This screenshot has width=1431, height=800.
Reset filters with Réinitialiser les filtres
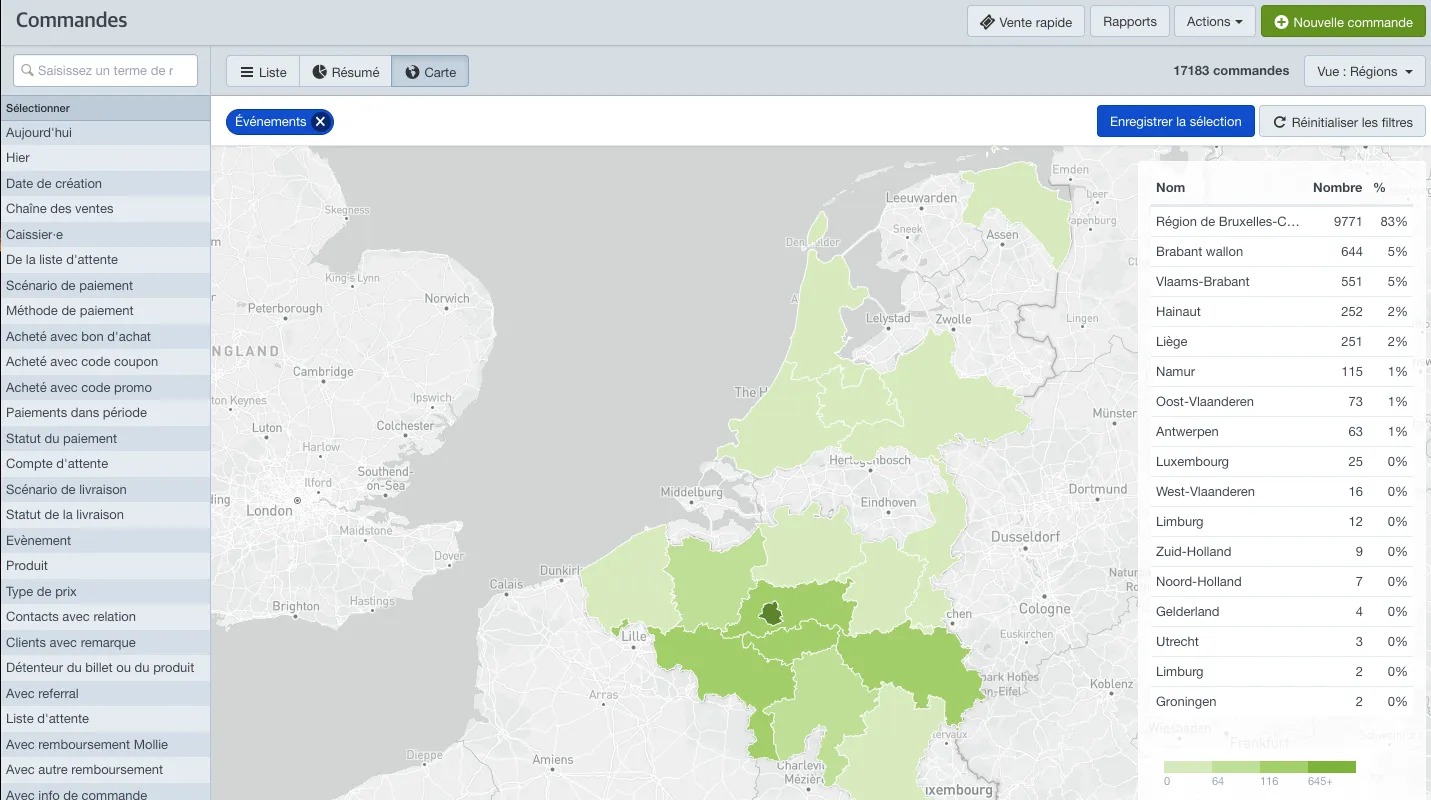[x=1342, y=122]
